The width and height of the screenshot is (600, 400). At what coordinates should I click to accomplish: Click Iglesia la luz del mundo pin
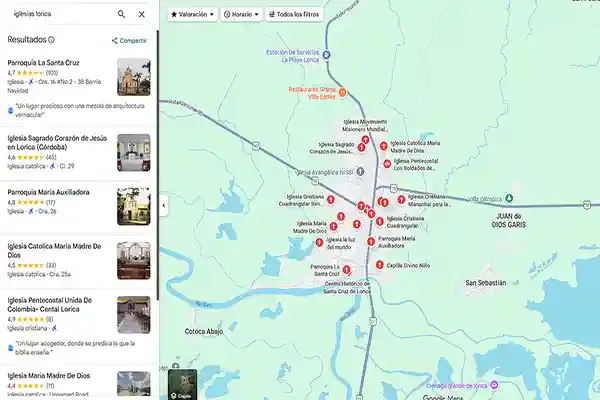coord(319,242)
